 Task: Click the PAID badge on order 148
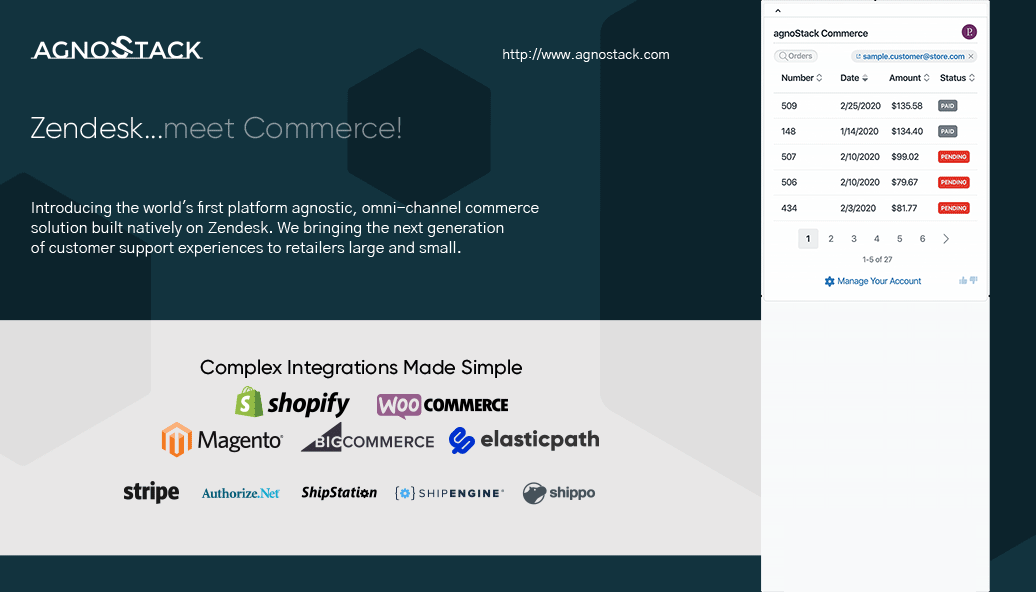947,131
